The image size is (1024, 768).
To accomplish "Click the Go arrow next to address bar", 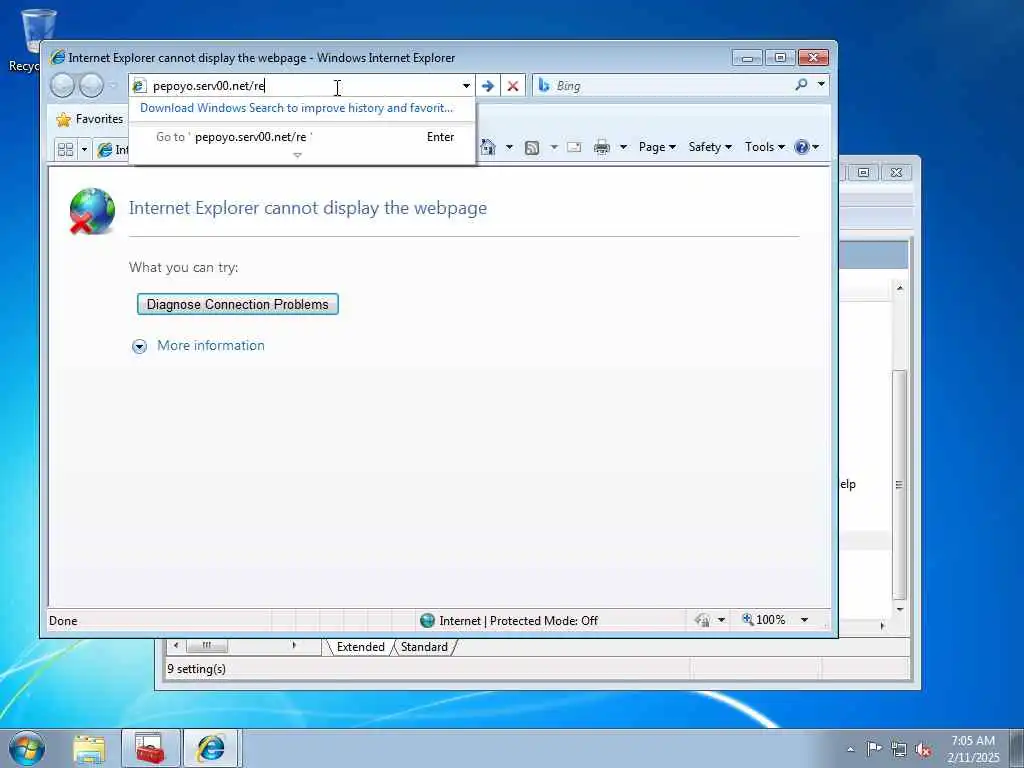I will point(487,86).
